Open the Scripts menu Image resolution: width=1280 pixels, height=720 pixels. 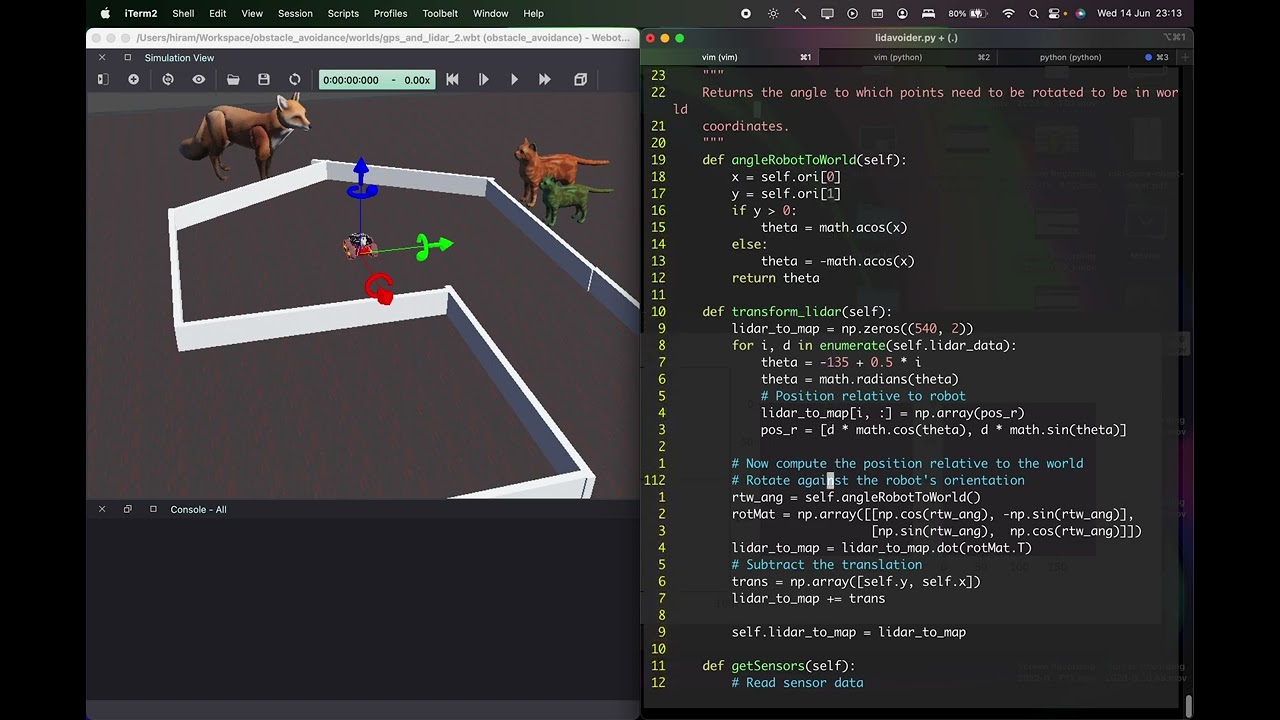pyautogui.click(x=343, y=13)
